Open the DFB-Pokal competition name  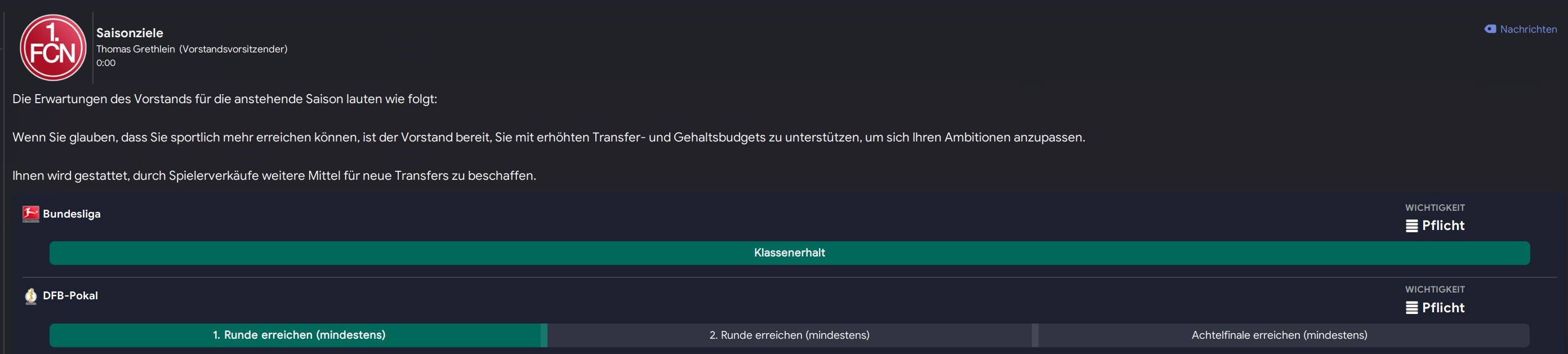tap(70, 295)
